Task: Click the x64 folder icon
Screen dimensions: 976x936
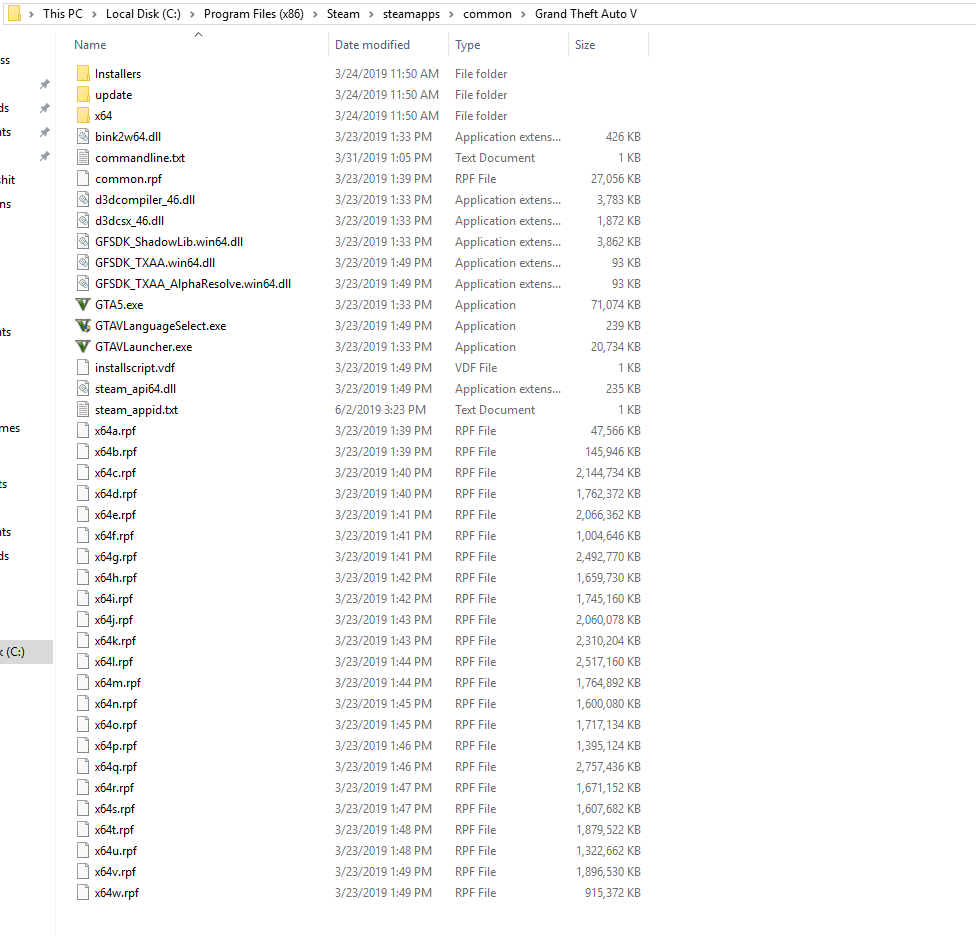Action: point(83,116)
